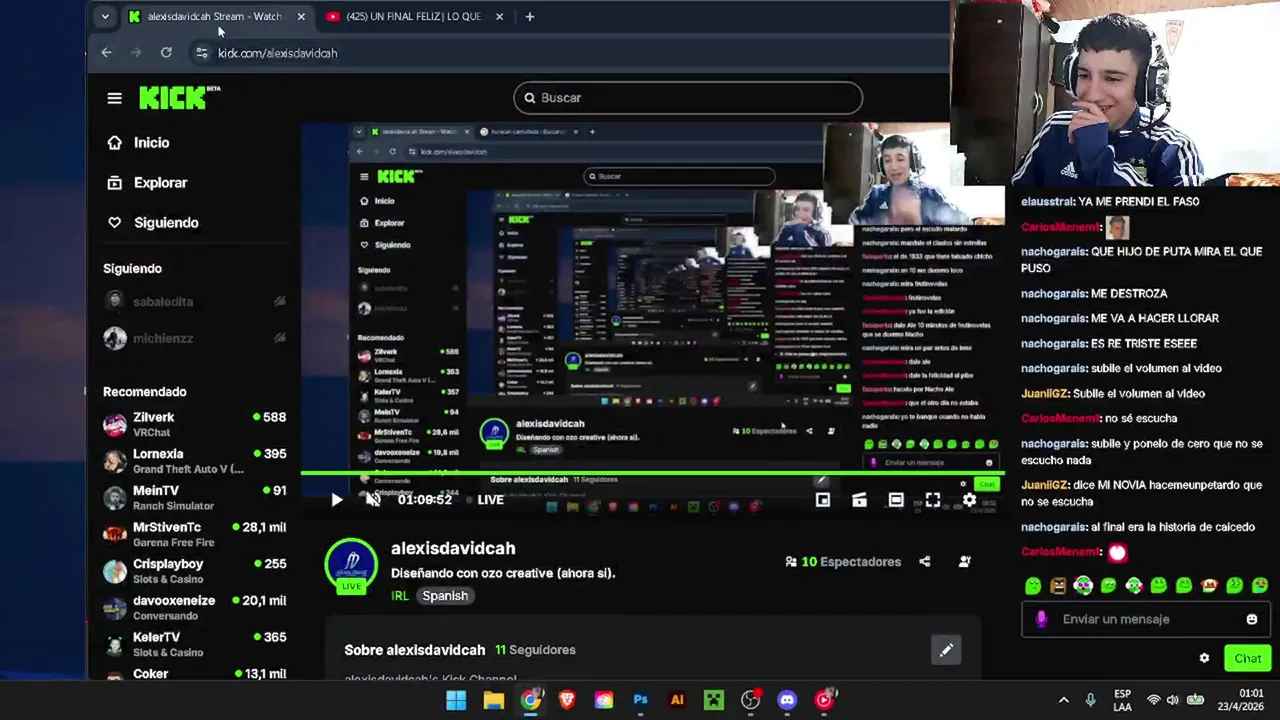1280x720 pixels.
Task: Open Illustrator from taskbar
Action: [x=677, y=700]
